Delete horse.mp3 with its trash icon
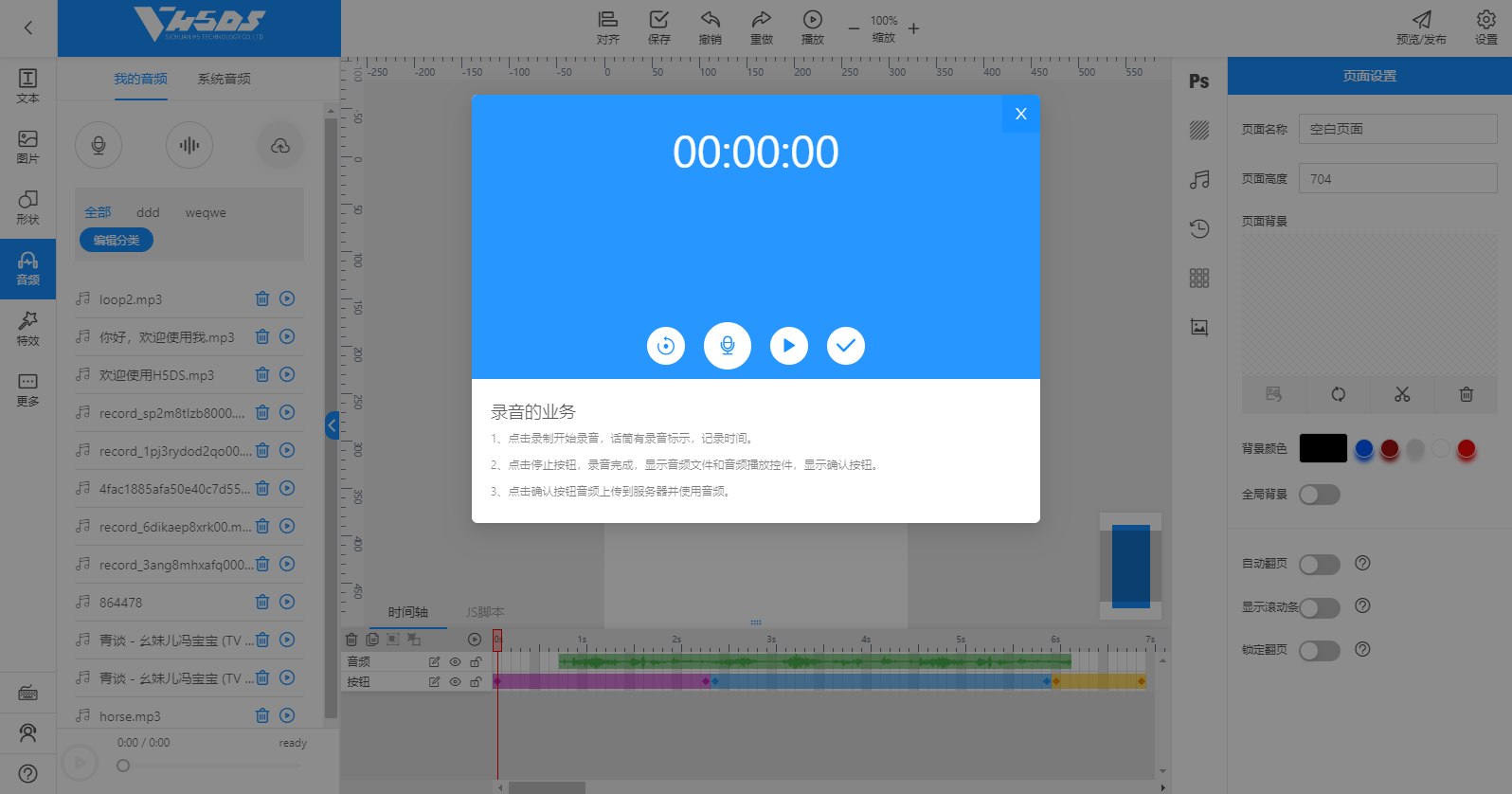Image resolution: width=1512 pixels, height=794 pixels. pyautogui.click(x=262, y=715)
